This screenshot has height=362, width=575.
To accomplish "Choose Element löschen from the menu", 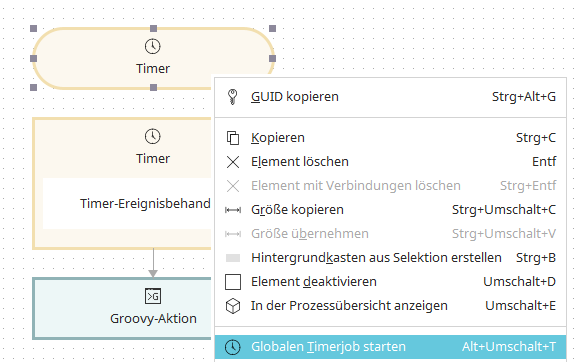I will pos(391,162).
